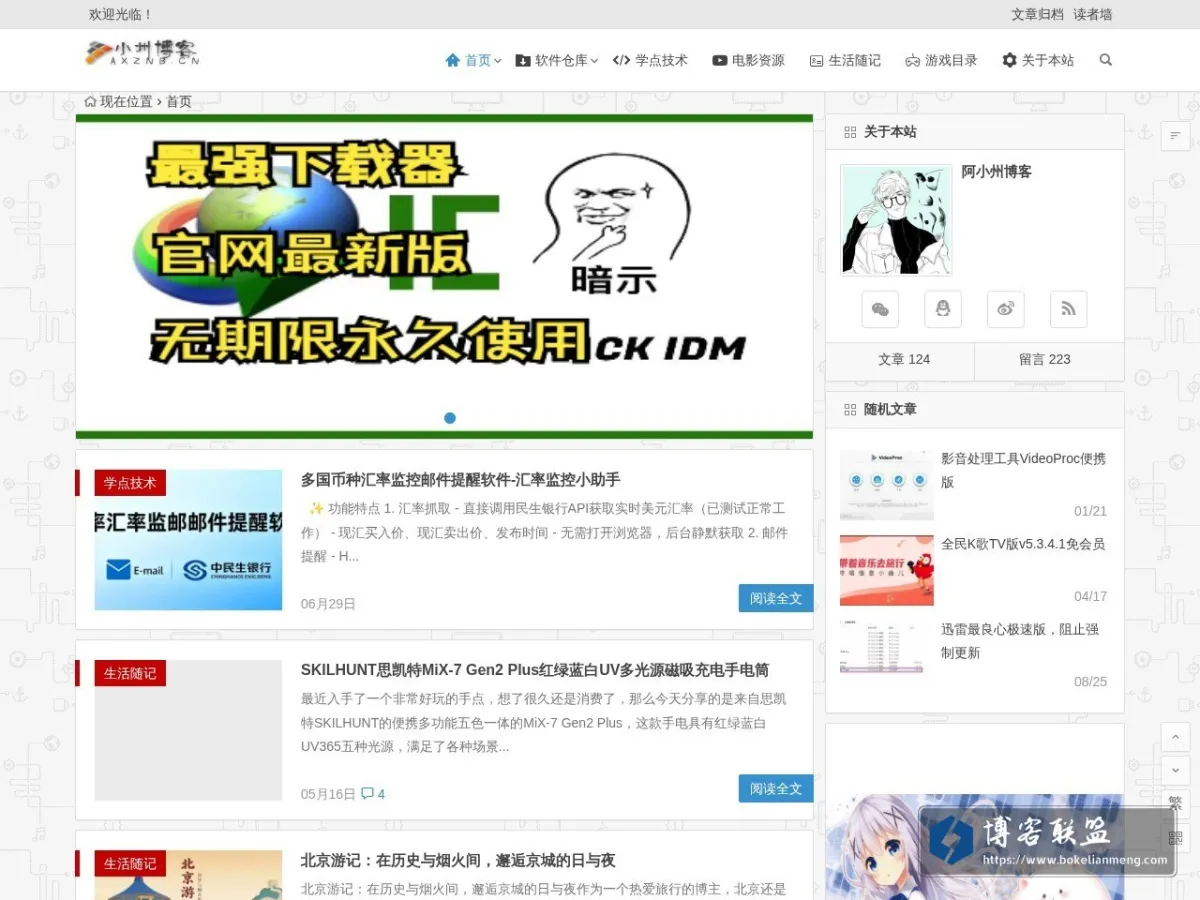The height and width of the screenshot is (900, 1200).
Task: Click the 首页 breadcrumb text
Action: point(179,102)
